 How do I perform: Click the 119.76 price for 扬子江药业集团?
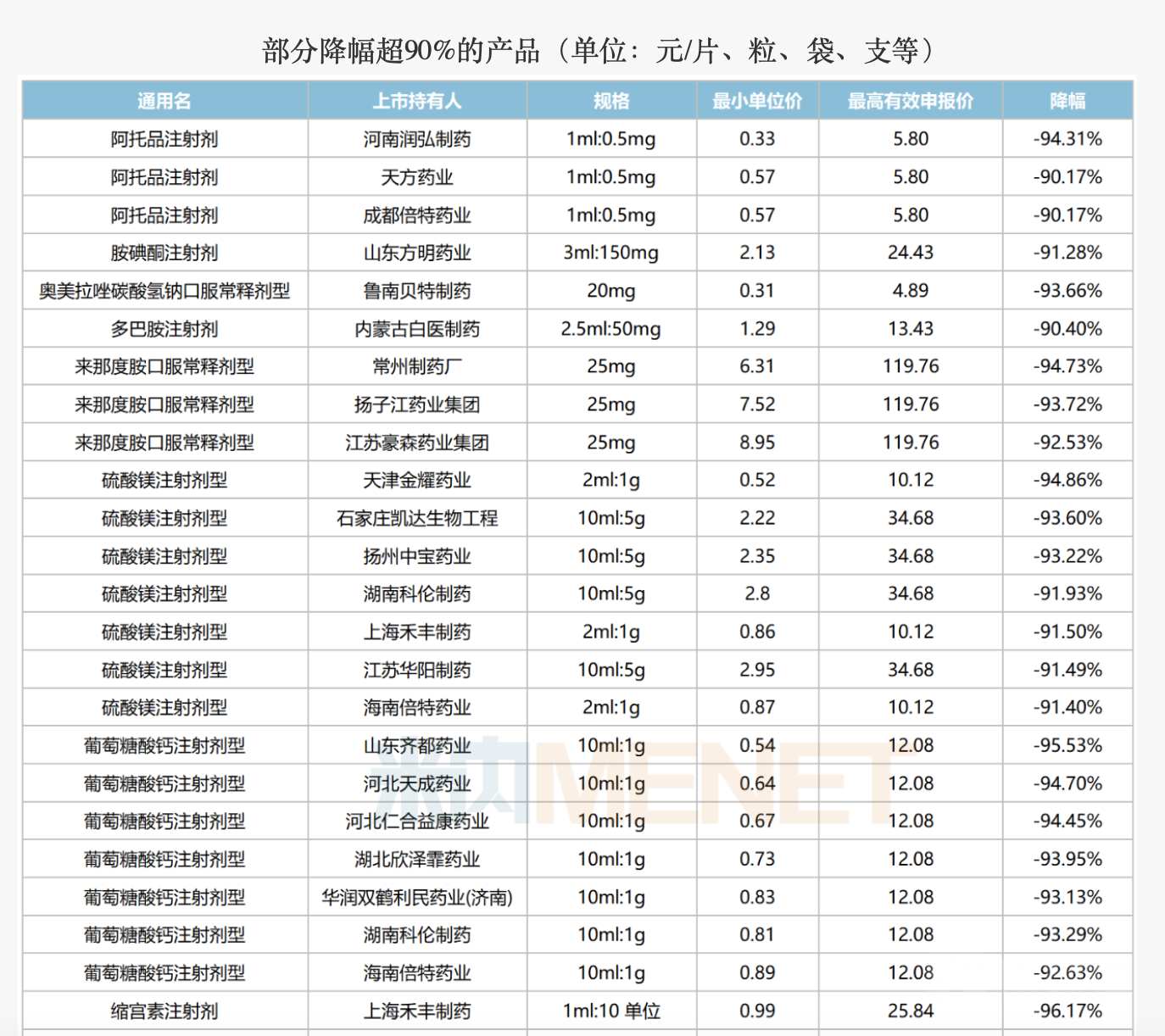[x=910, y=404]
